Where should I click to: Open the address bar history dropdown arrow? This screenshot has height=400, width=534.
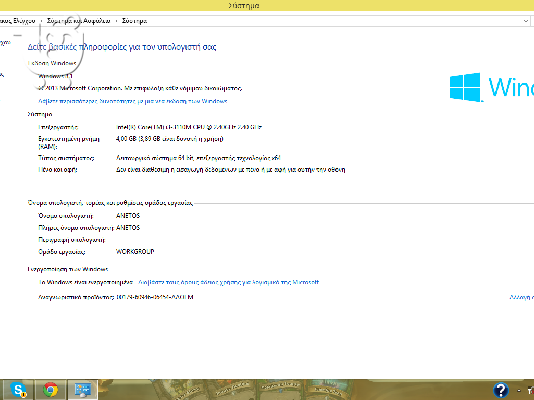(525, 21)
